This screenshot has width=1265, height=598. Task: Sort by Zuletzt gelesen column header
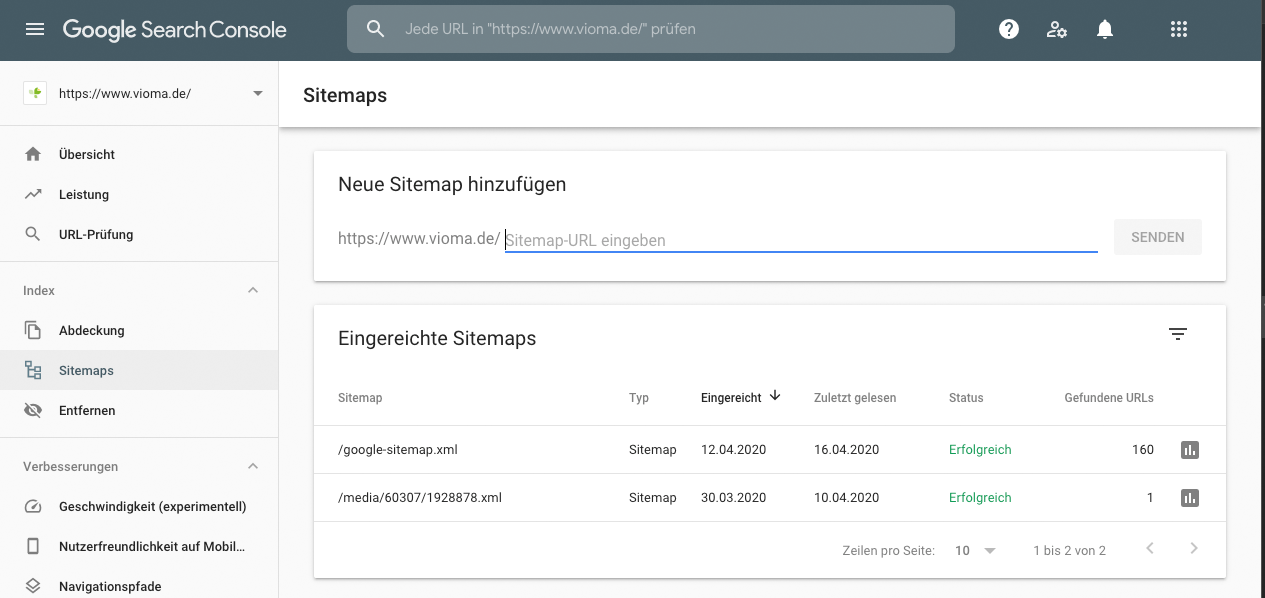tap(855, 398)
